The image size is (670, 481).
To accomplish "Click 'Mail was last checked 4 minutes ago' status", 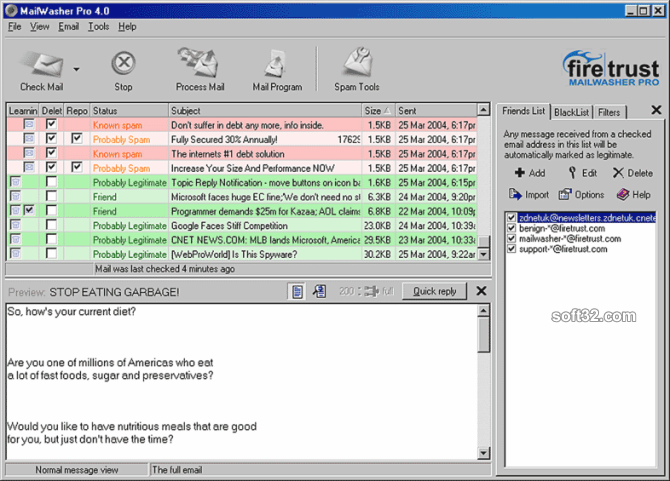I will tap(165, 269).
